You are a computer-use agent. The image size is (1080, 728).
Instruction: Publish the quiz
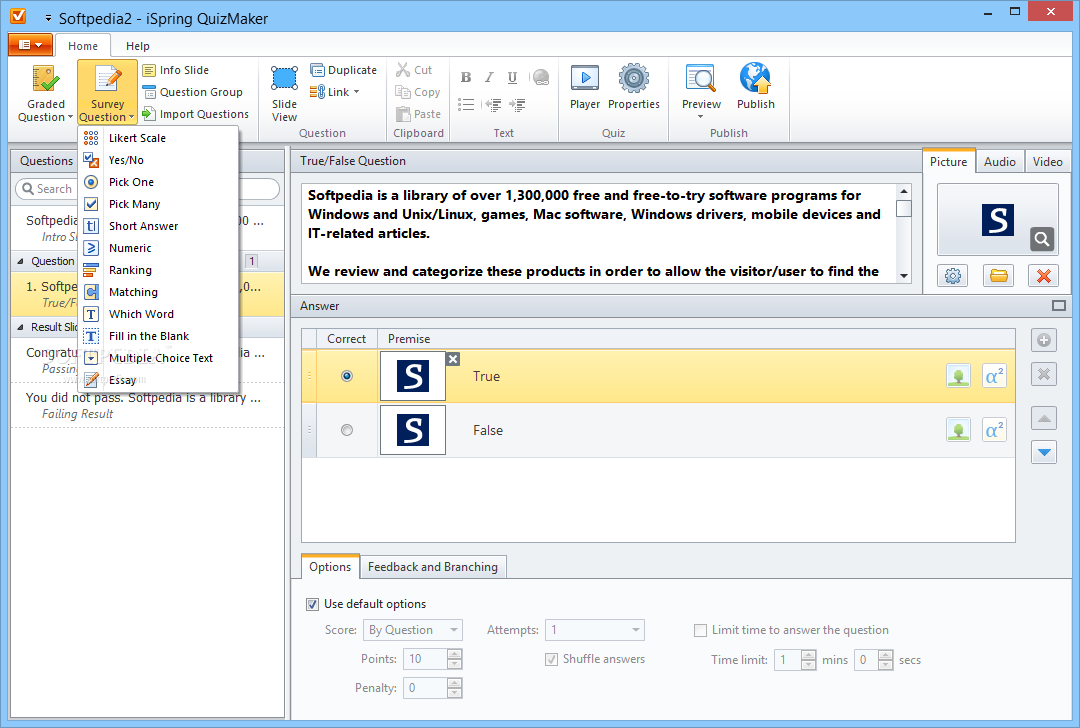coord(756,87)
